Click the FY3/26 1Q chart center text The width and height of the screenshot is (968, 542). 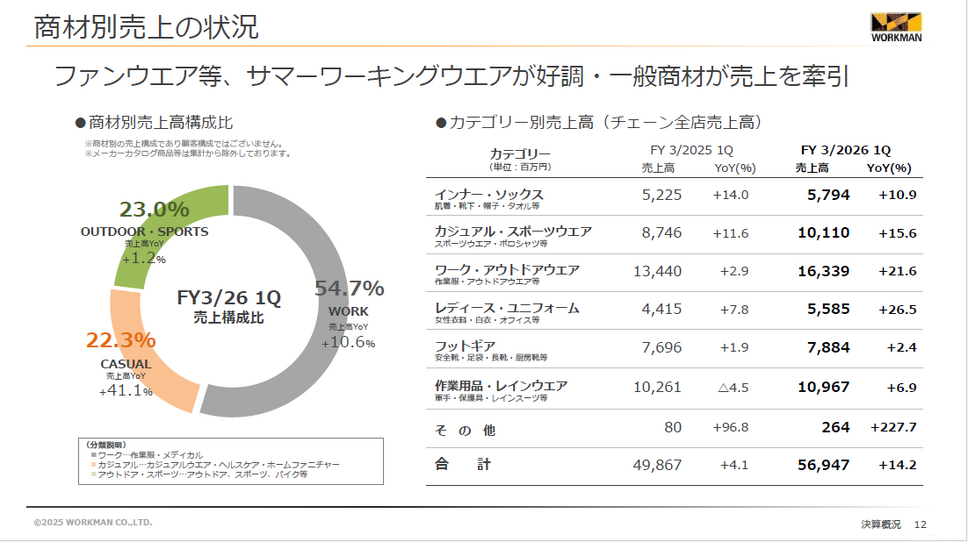(x=229, y=298)
